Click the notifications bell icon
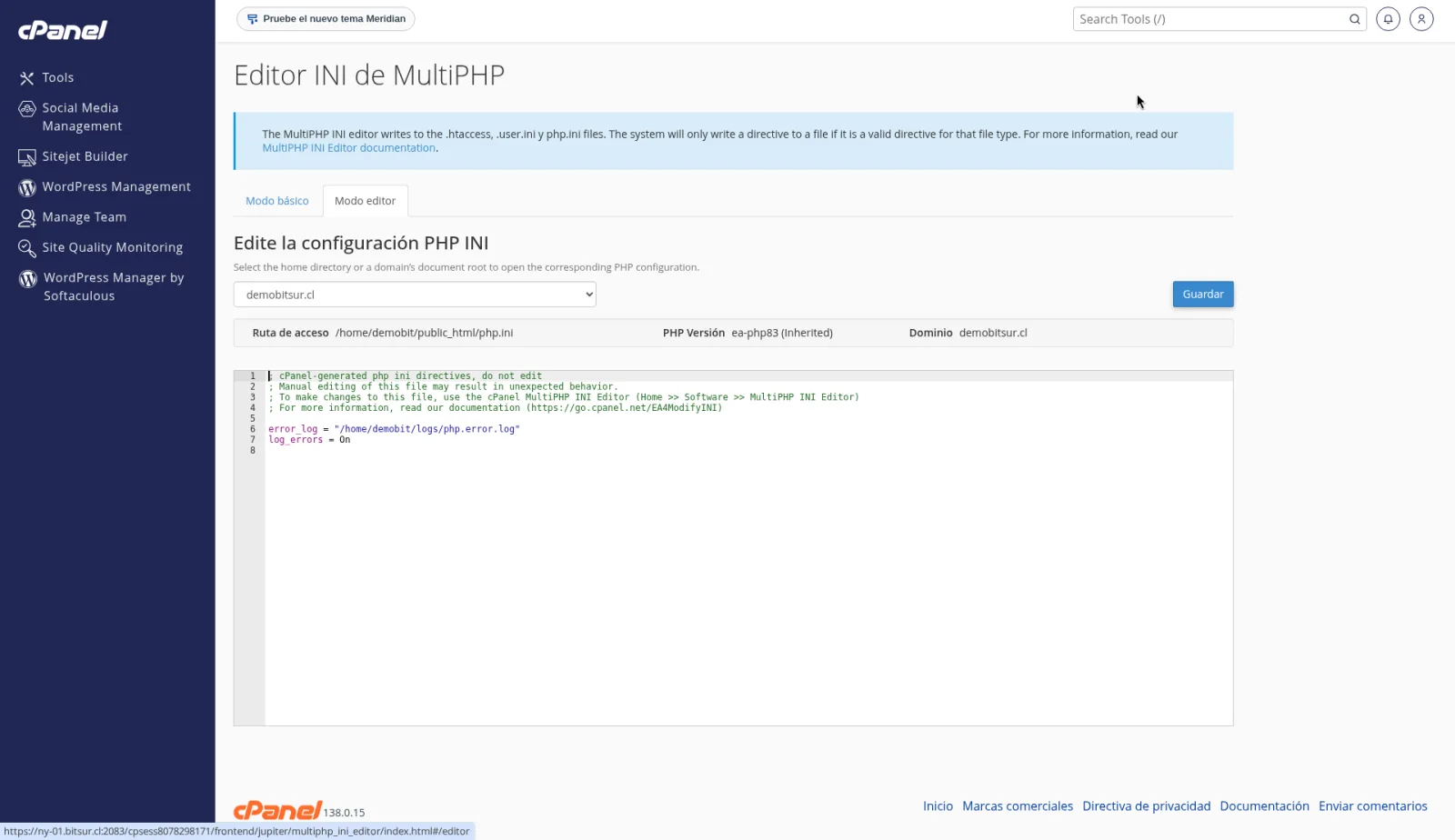Viewport: 1455px width, 840px height. click(1388, 19)
